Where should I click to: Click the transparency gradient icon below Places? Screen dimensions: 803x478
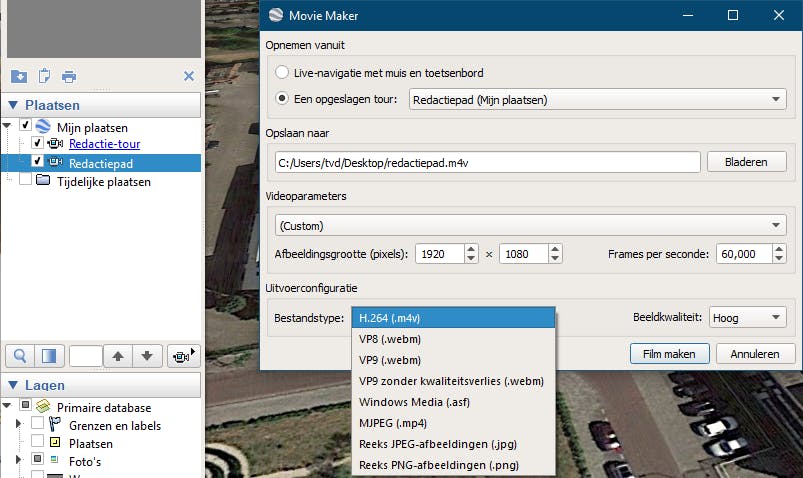coord(49,356)
